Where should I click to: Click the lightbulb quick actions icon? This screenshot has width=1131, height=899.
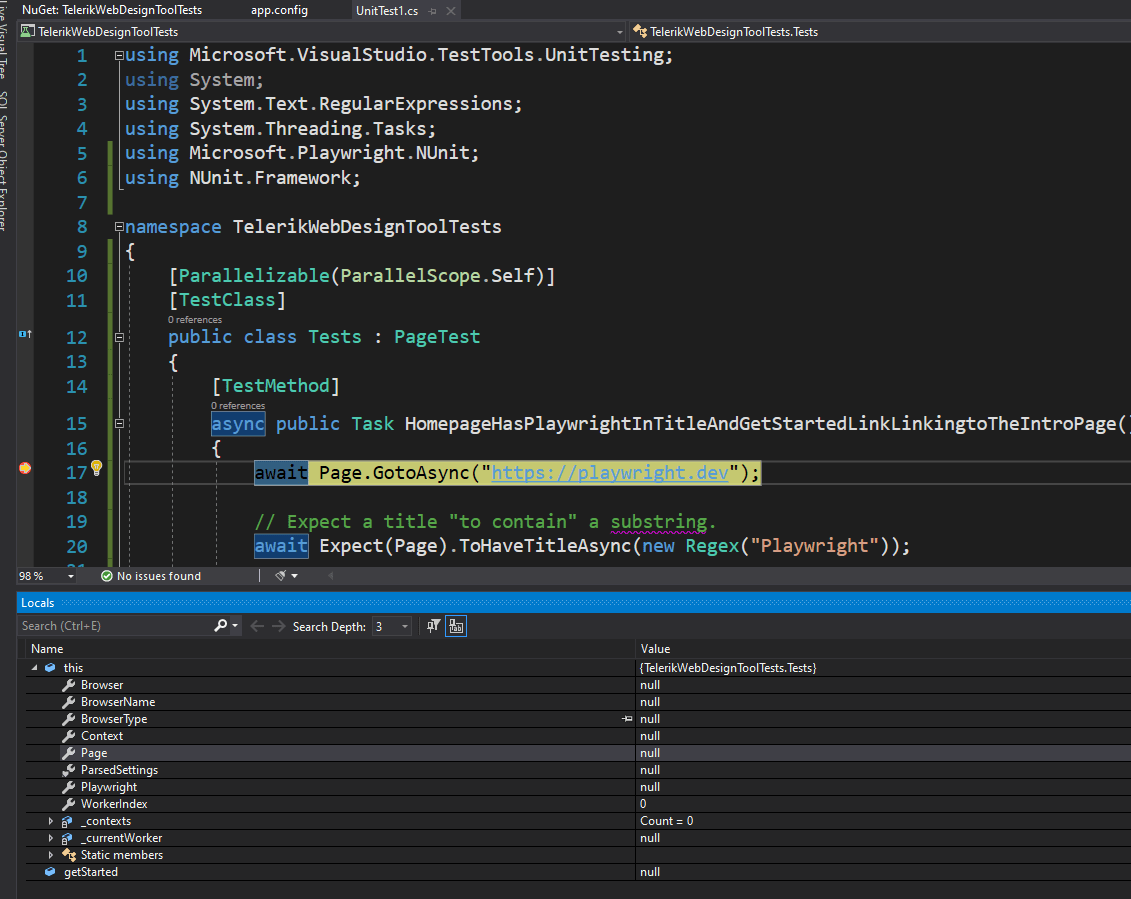point(97,468)
